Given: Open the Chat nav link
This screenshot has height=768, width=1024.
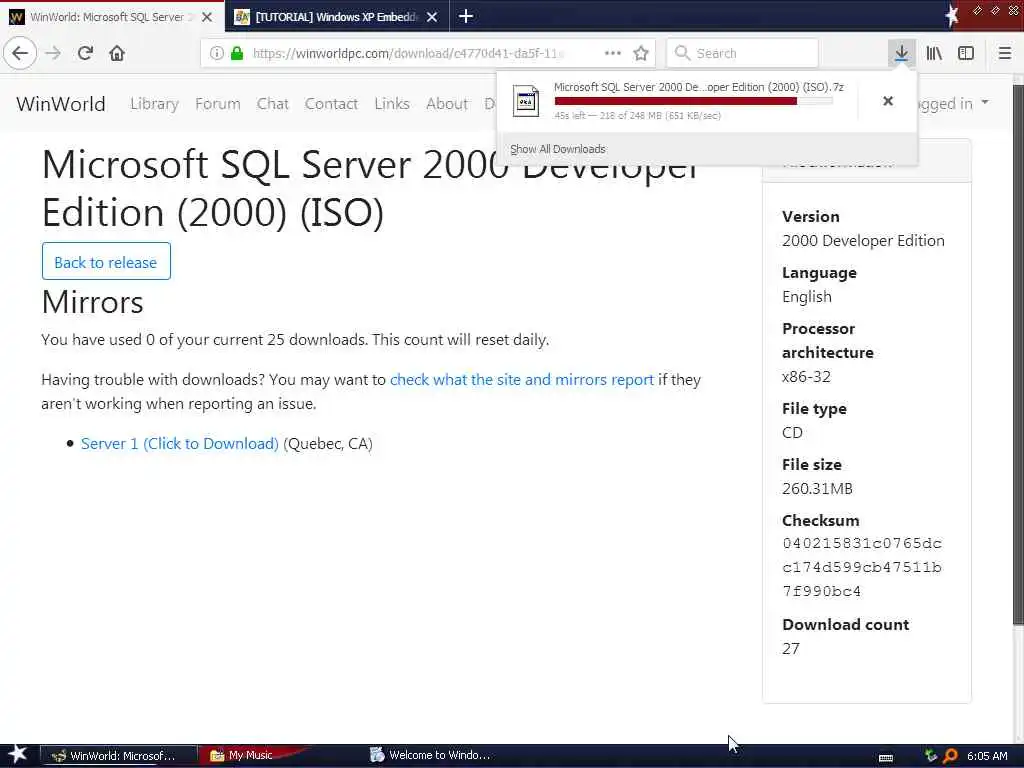Looking at the screenshot, I should [272, 103].
